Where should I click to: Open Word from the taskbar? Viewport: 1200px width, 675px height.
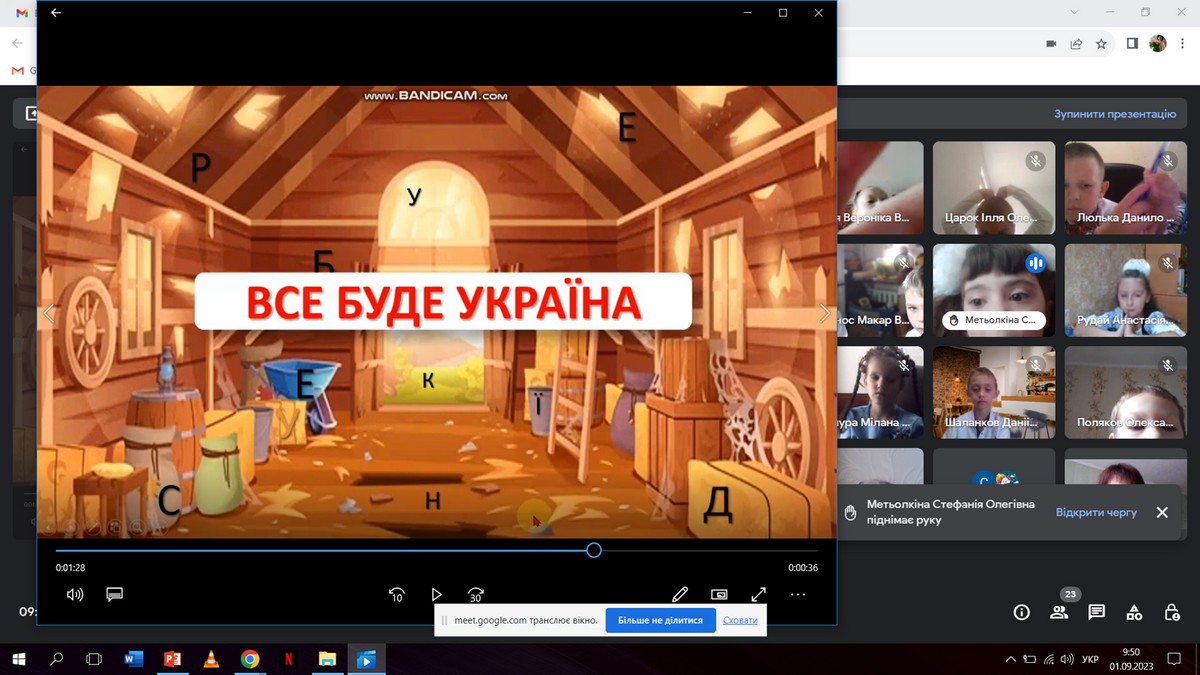pyautogui.click(x=133, y=659)
